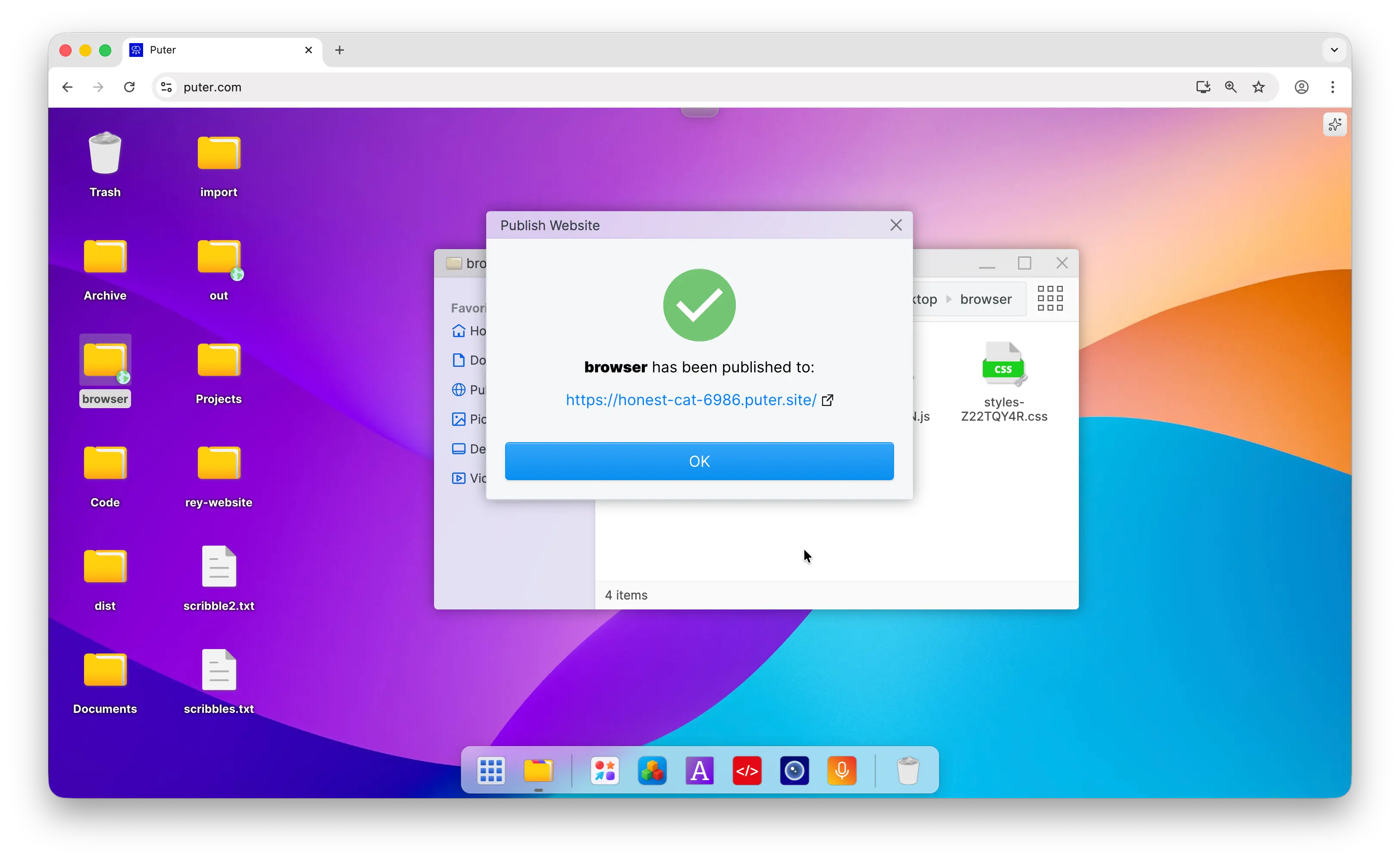Switch file view layout with grid icon
1400x862 pixels.
click(x=1050, y=299)
